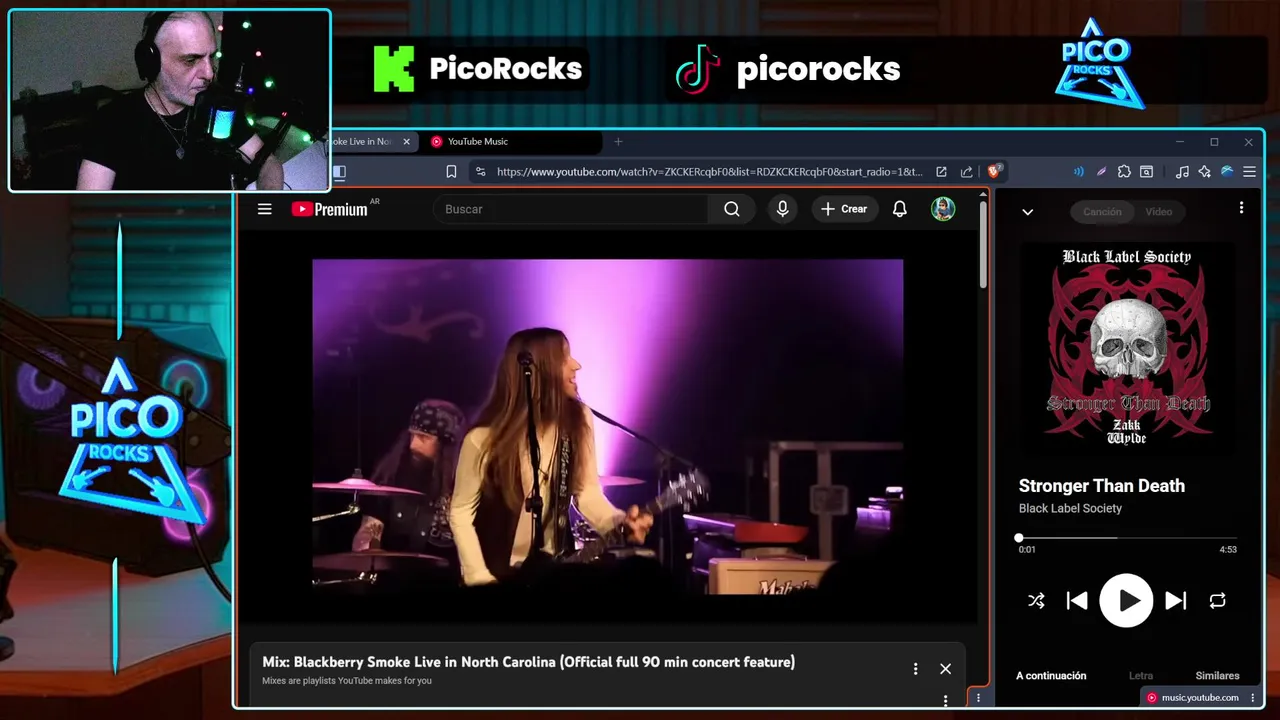1280x720 pixels.
Task: Click the feather extension icon
Action: (1101, 172)
